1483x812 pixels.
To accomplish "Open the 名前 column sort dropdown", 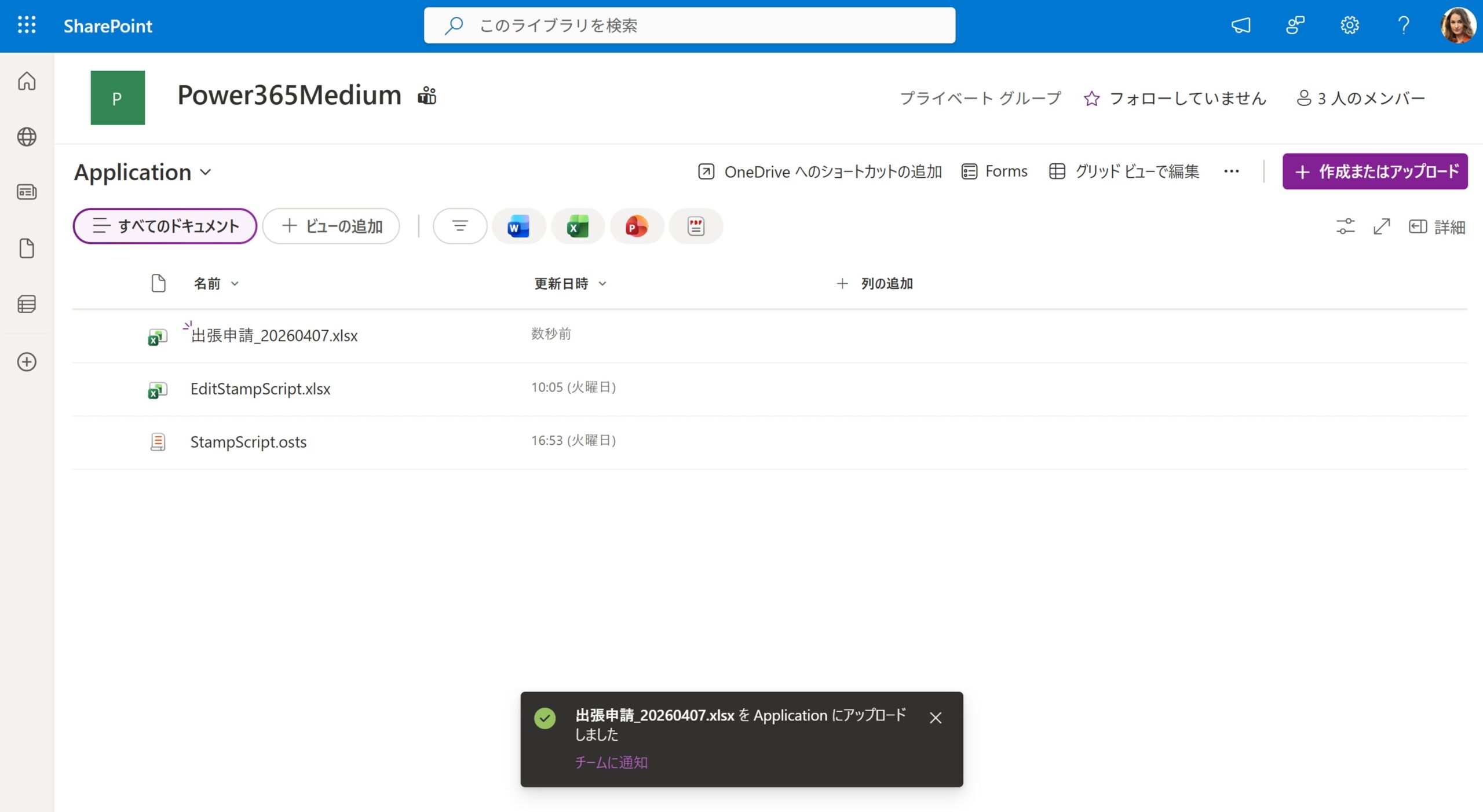I will click(235, 284).
